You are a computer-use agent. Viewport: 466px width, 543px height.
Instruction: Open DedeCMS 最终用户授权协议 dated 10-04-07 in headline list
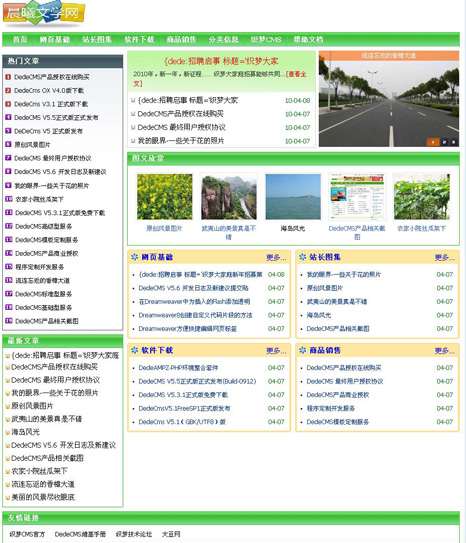coord(181,127)
